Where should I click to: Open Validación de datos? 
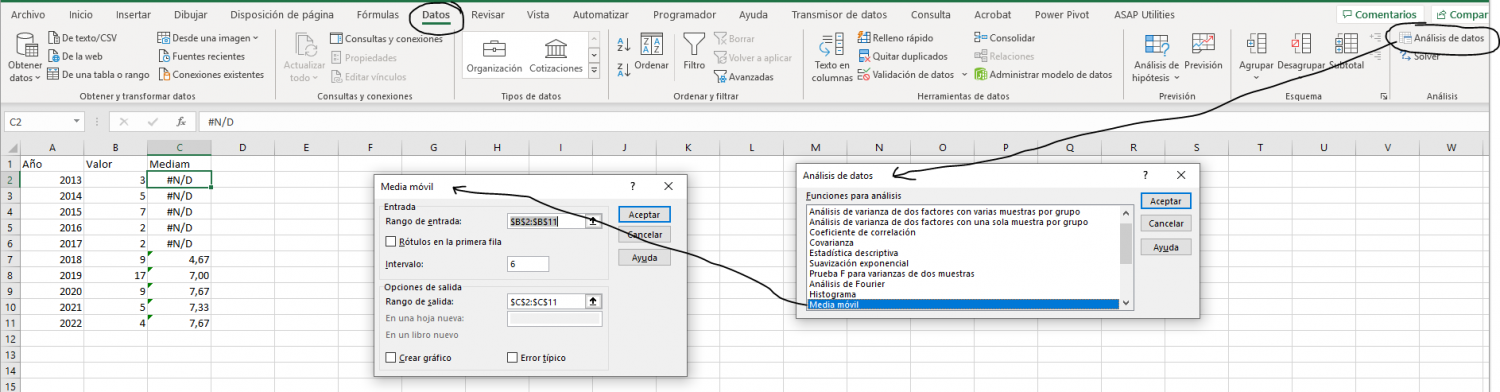coord(905,75)
